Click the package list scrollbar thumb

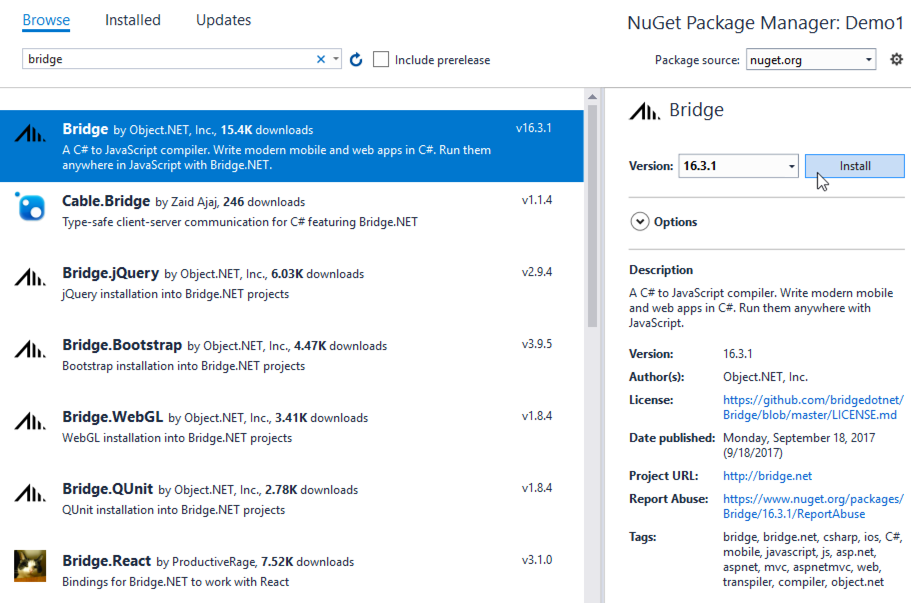[x=592, y=216]
